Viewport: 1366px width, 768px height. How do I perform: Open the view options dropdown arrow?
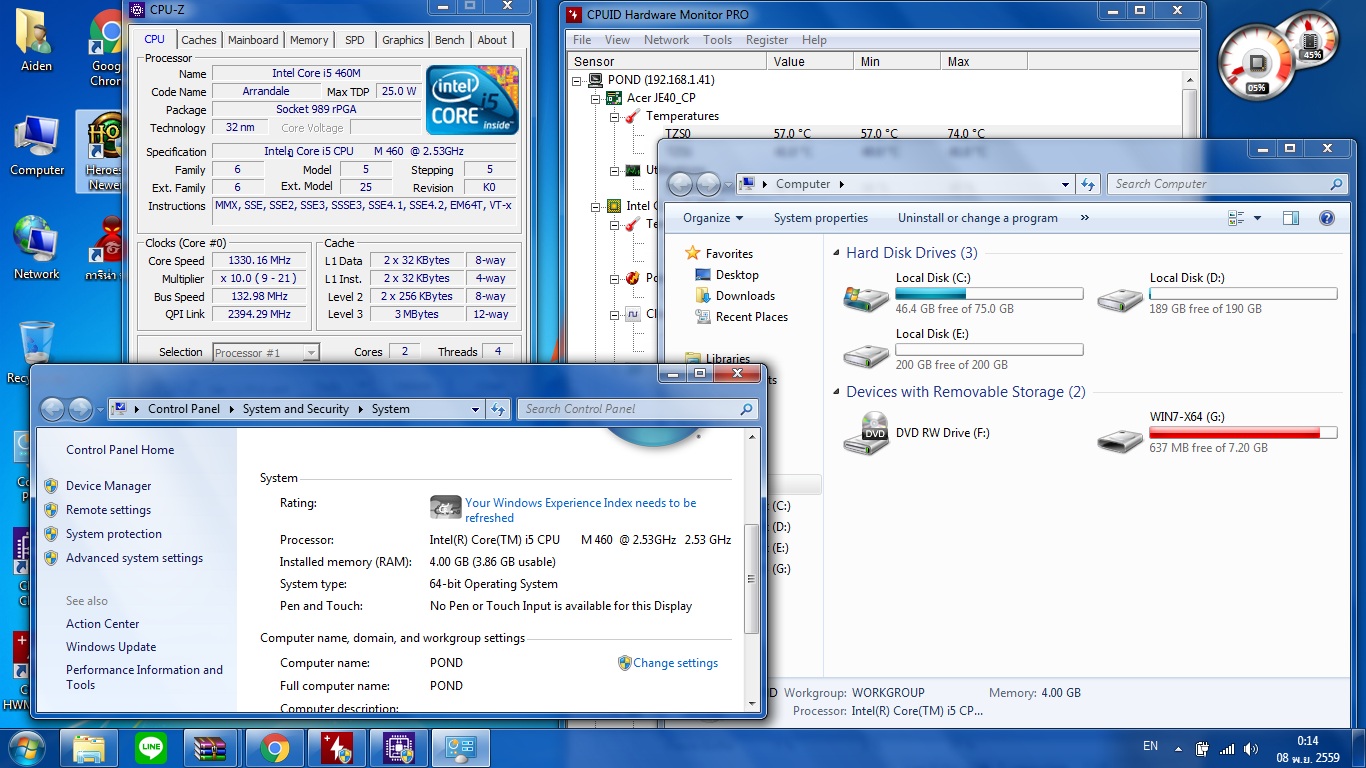pyautogui.click(x=1257, y=218)
